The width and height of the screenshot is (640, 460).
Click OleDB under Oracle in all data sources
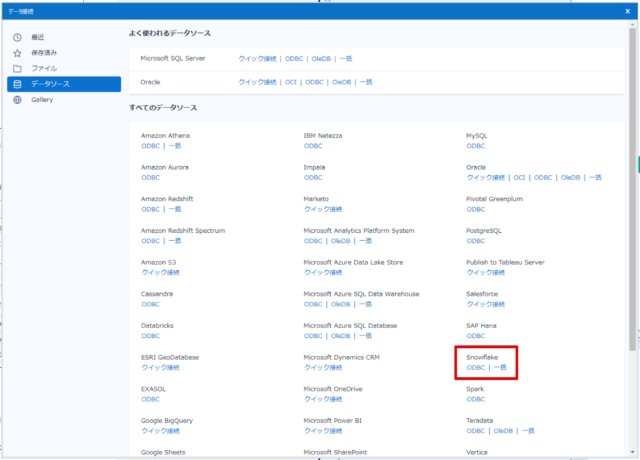click(570, 178)
